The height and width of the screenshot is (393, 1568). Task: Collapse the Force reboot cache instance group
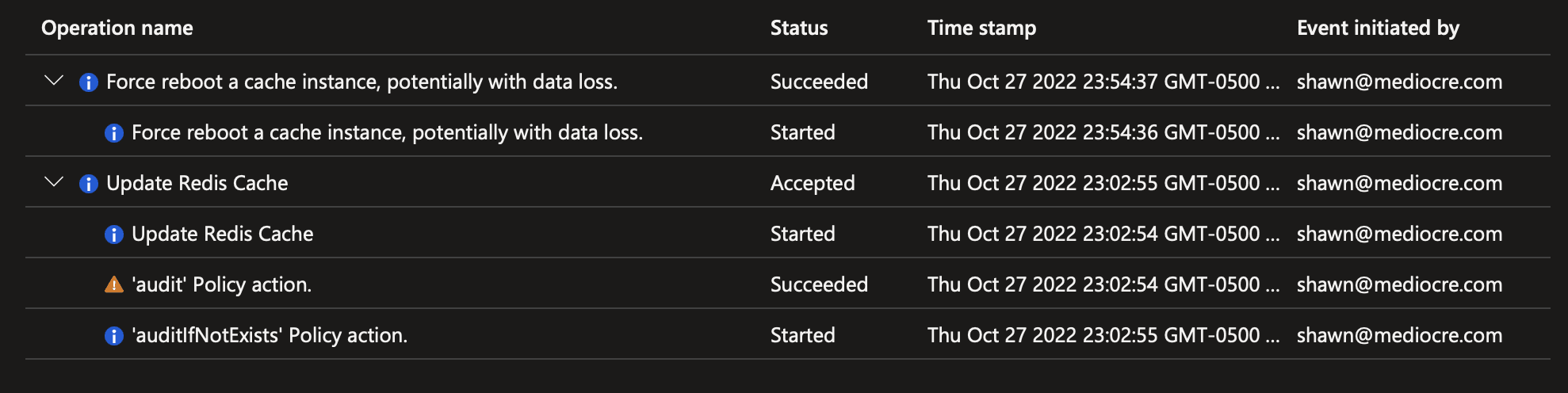coord(54,81)
